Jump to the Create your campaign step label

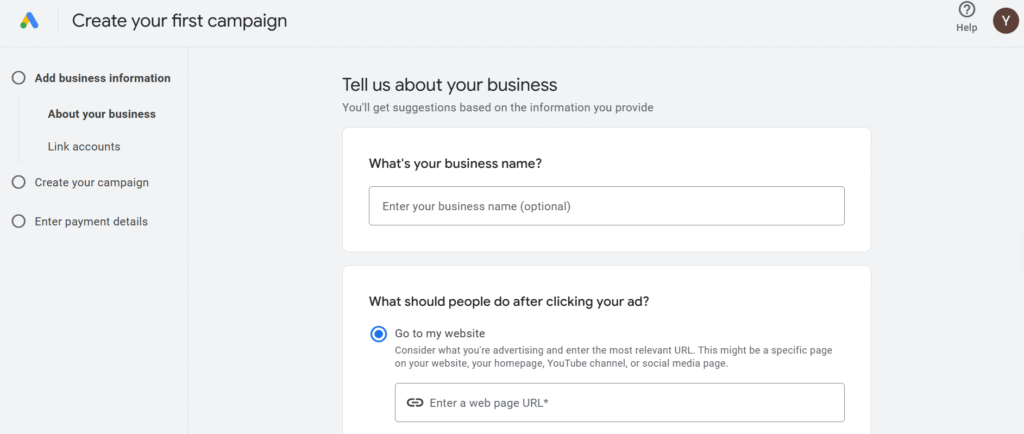pos(91,182)
